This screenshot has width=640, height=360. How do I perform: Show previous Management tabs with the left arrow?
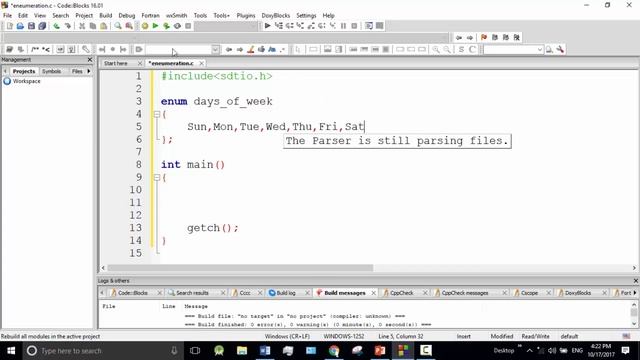(5, 71)
